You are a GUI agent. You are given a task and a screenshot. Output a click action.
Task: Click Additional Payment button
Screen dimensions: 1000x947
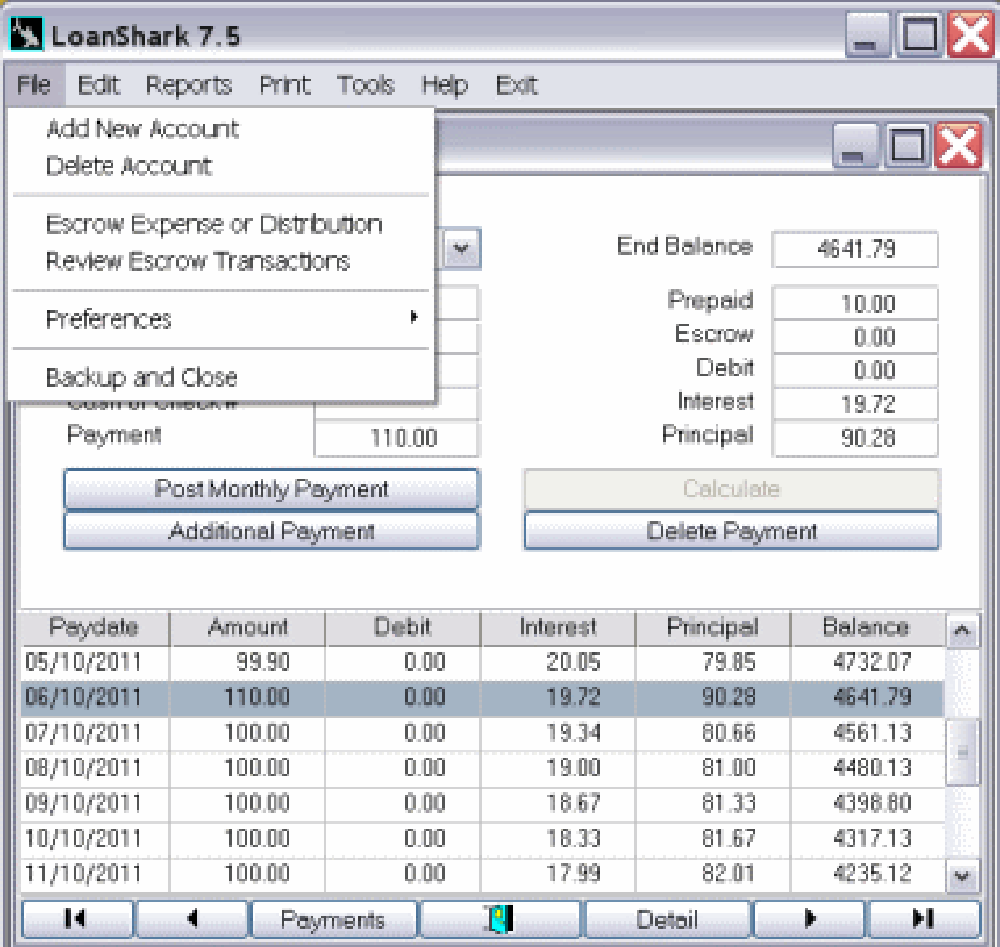coord(272,531)
